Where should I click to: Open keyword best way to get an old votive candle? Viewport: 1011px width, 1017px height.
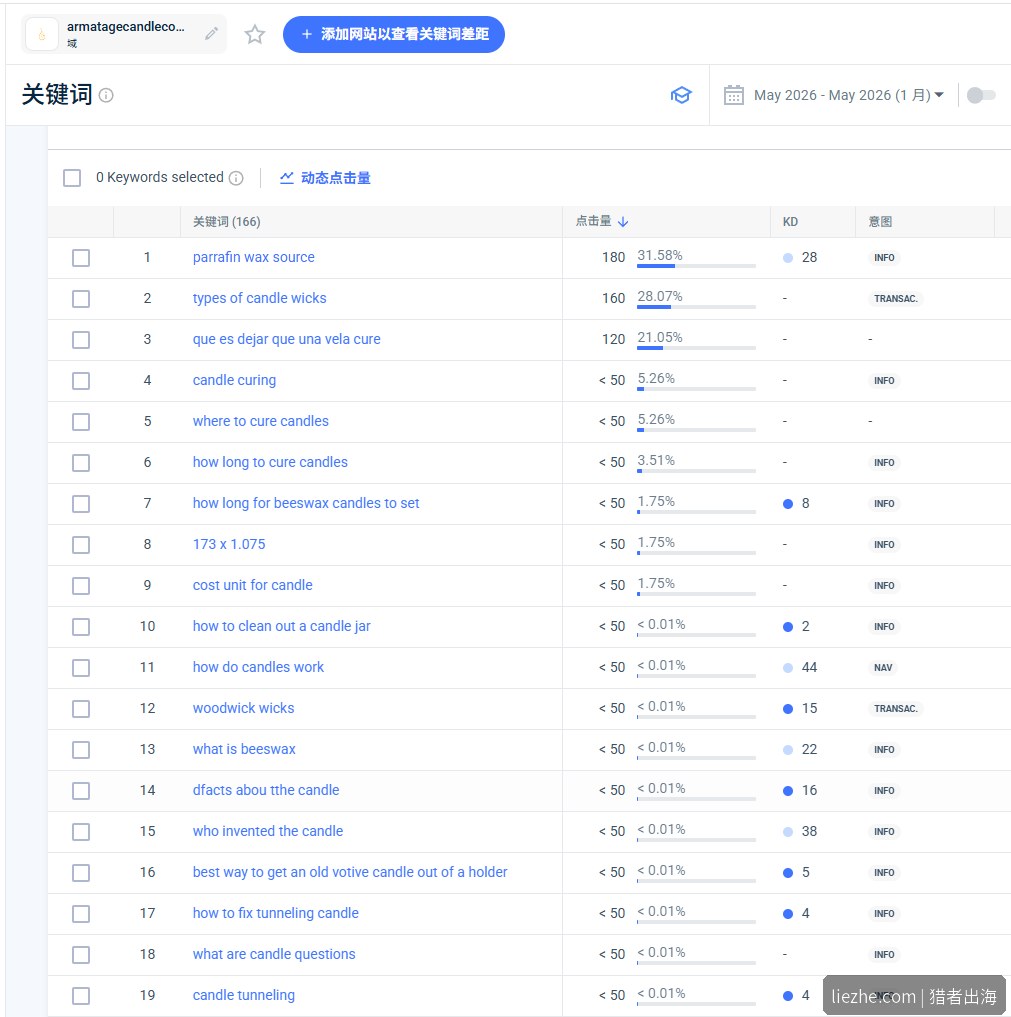click(350, 872)
